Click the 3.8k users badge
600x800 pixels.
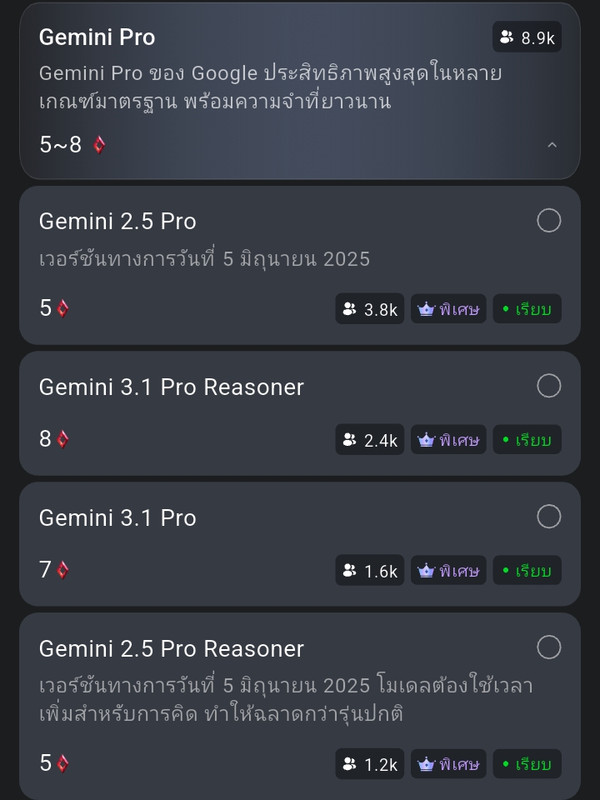pyautogui.click(x=370, y=309)
